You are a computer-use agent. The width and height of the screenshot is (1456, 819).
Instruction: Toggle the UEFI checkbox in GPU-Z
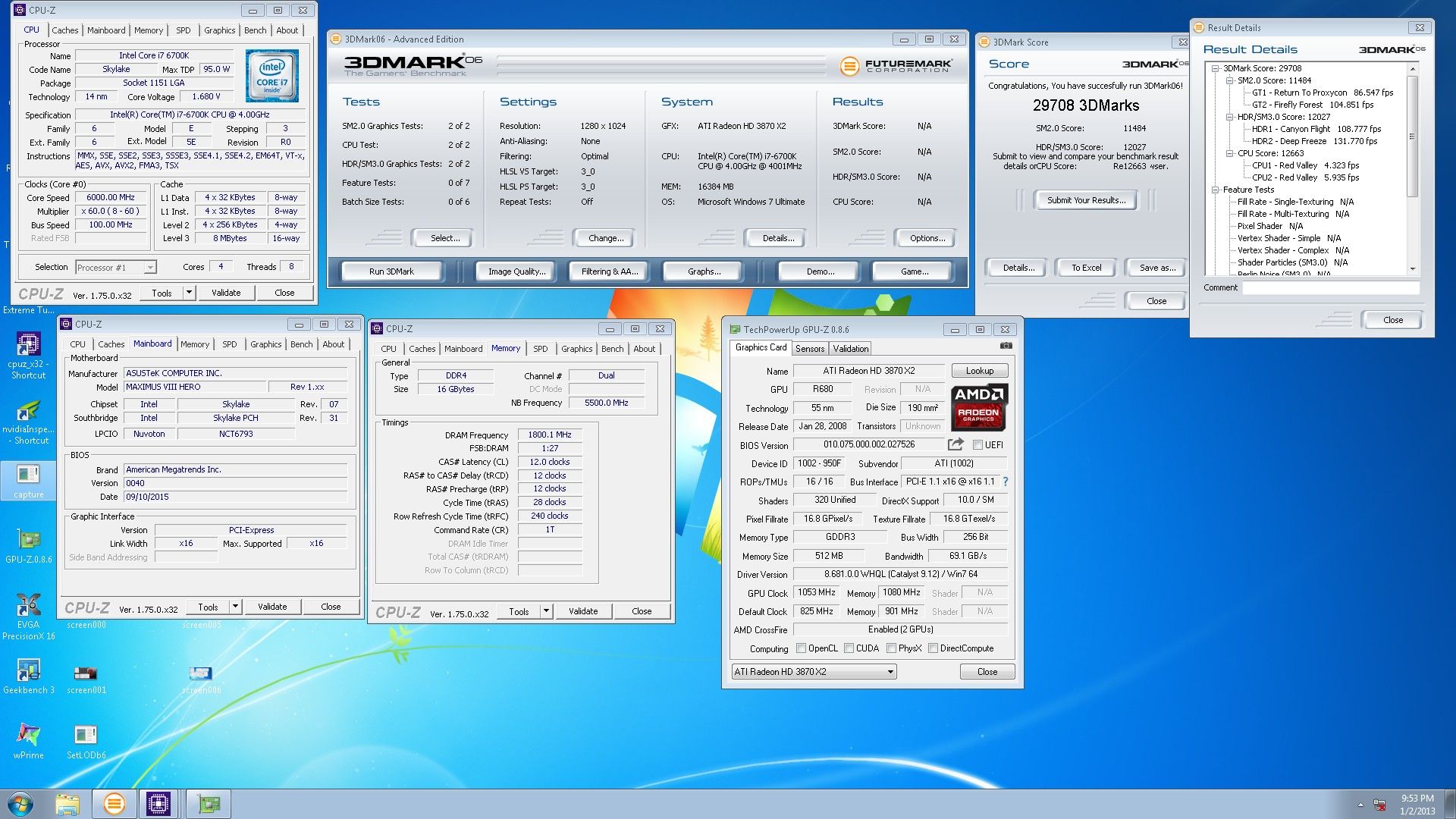pyautogui.click(x=977, y=445)
